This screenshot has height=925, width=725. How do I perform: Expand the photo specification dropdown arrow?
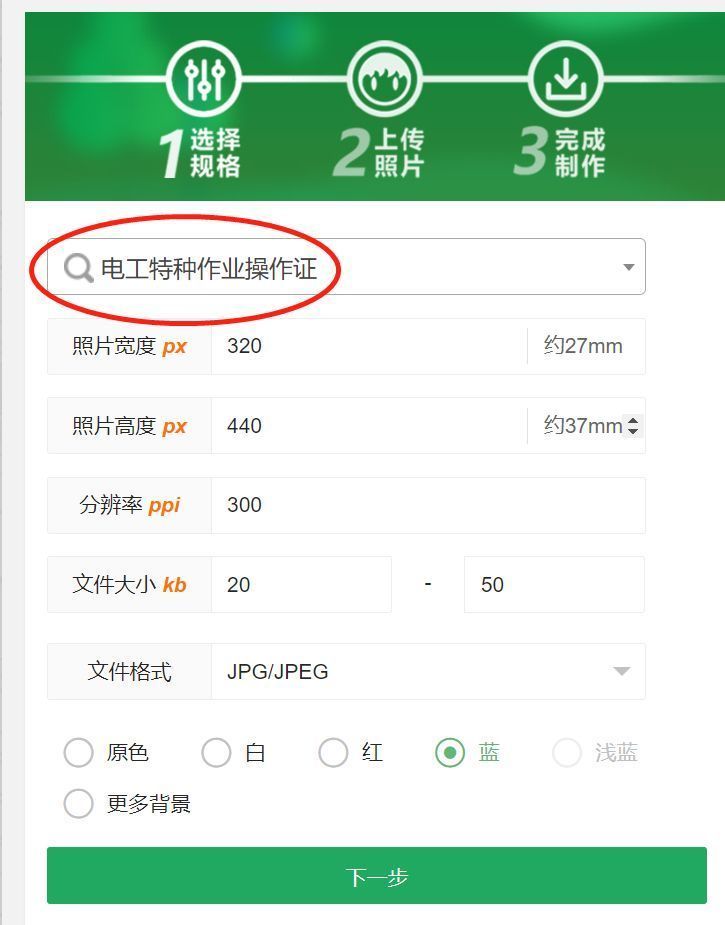pos(629,267)
